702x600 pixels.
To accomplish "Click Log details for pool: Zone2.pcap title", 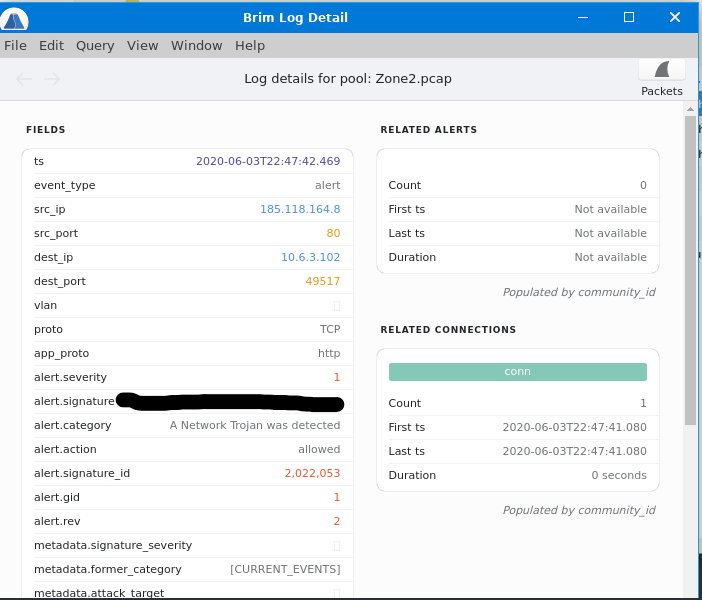I will [348, 79].
